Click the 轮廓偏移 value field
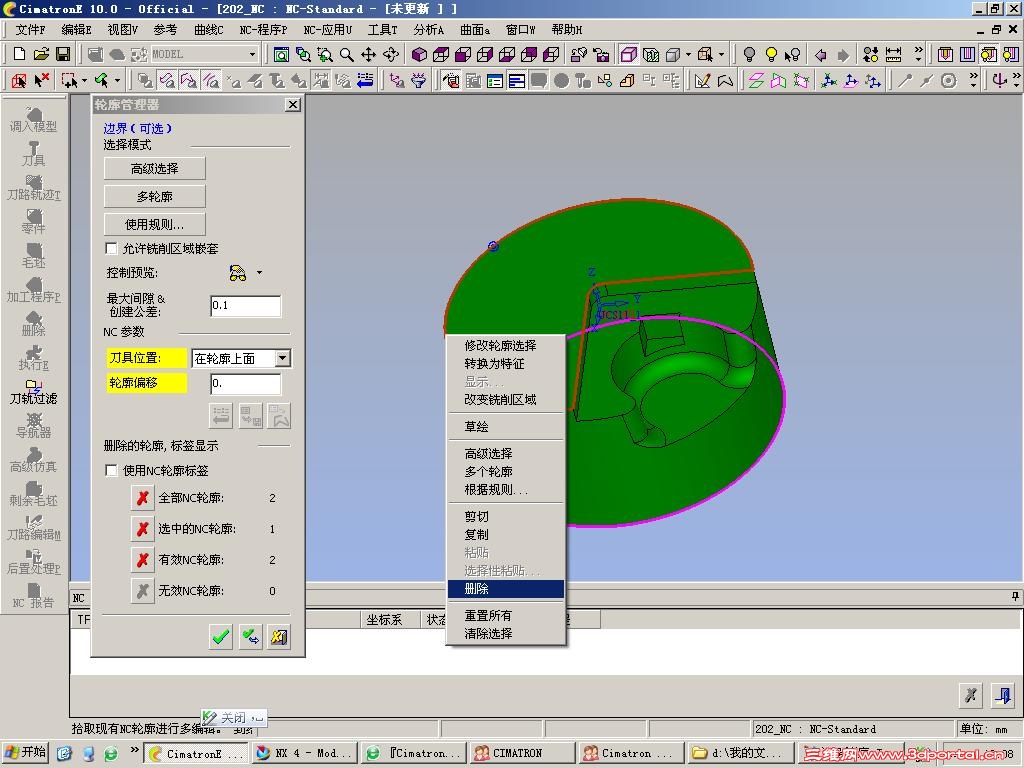The image size is (1024, 768). 246,383
